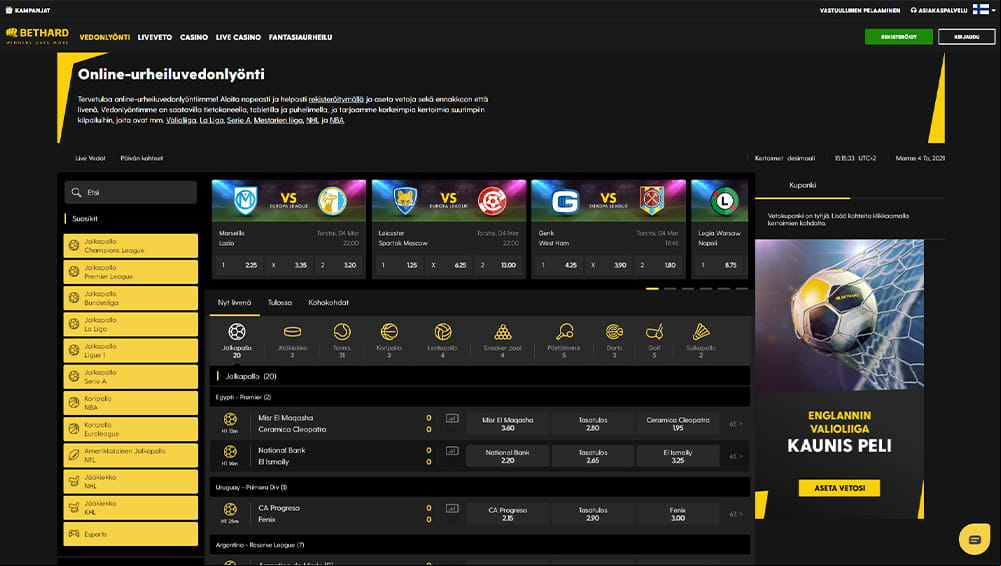Bet on West Ham away win 1.80
Image resolution: width=1001 pixels, height=566 pixels.
click(658, 265)
